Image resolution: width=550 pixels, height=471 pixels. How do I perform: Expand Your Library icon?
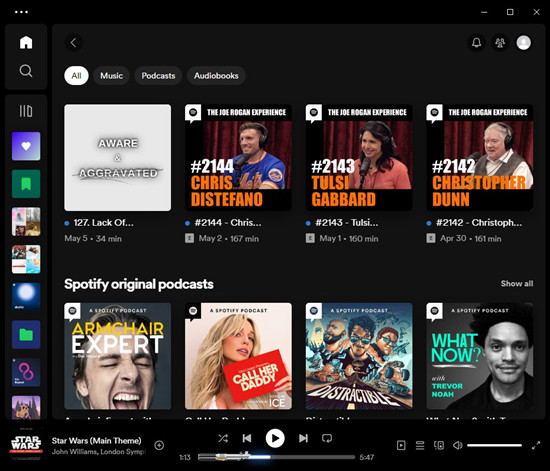click(x=26, y=111)
